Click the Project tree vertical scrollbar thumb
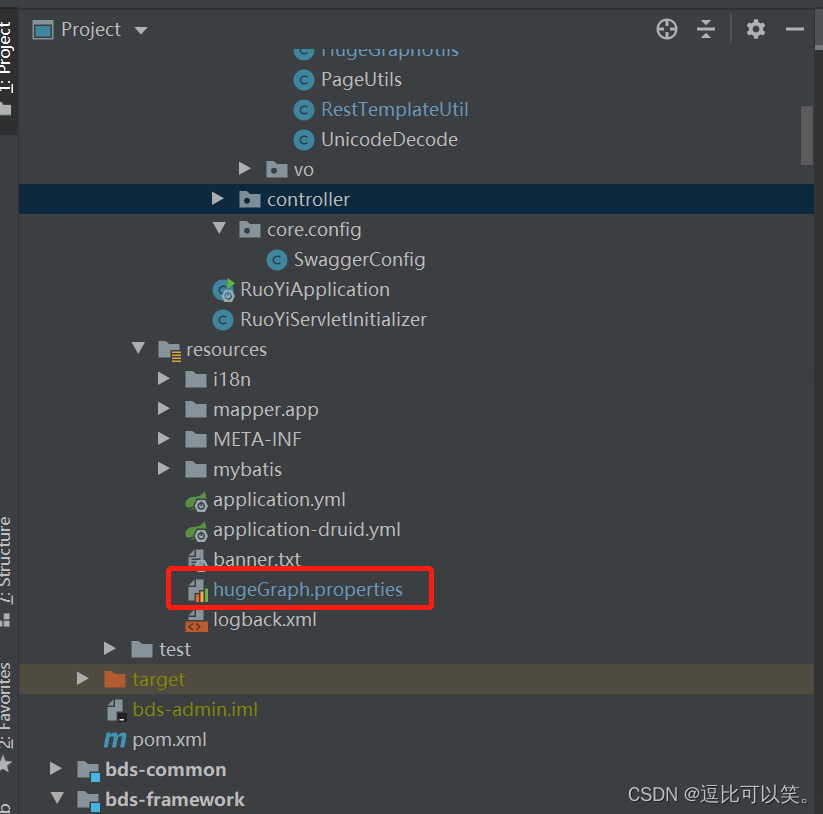 807,135
